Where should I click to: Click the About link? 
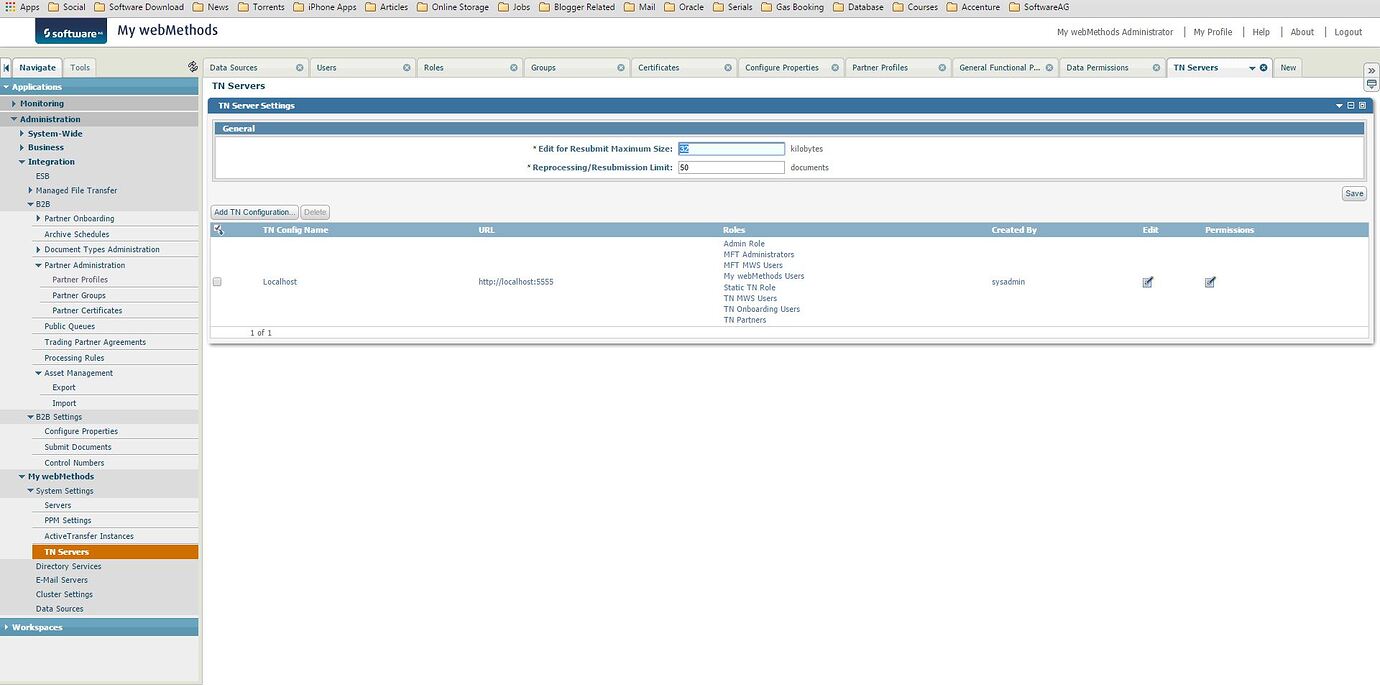[x=1302, y=32]
